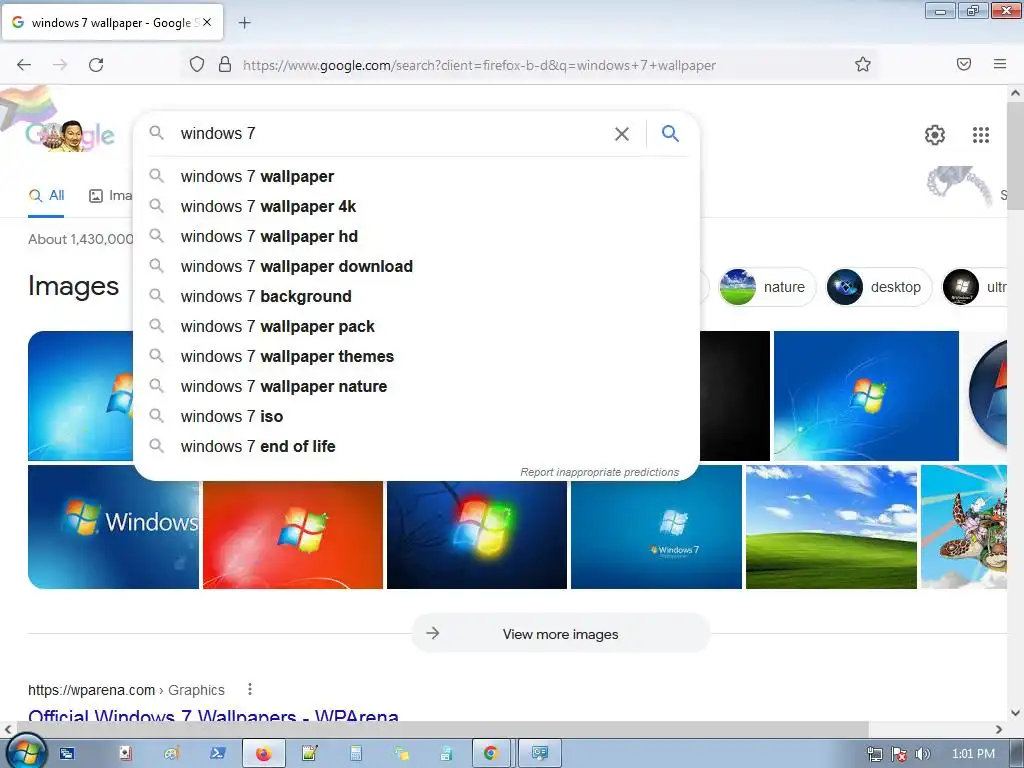Open the Save to Pocket button
Screen dimensions: 1024x768
(x=964, y=64)
